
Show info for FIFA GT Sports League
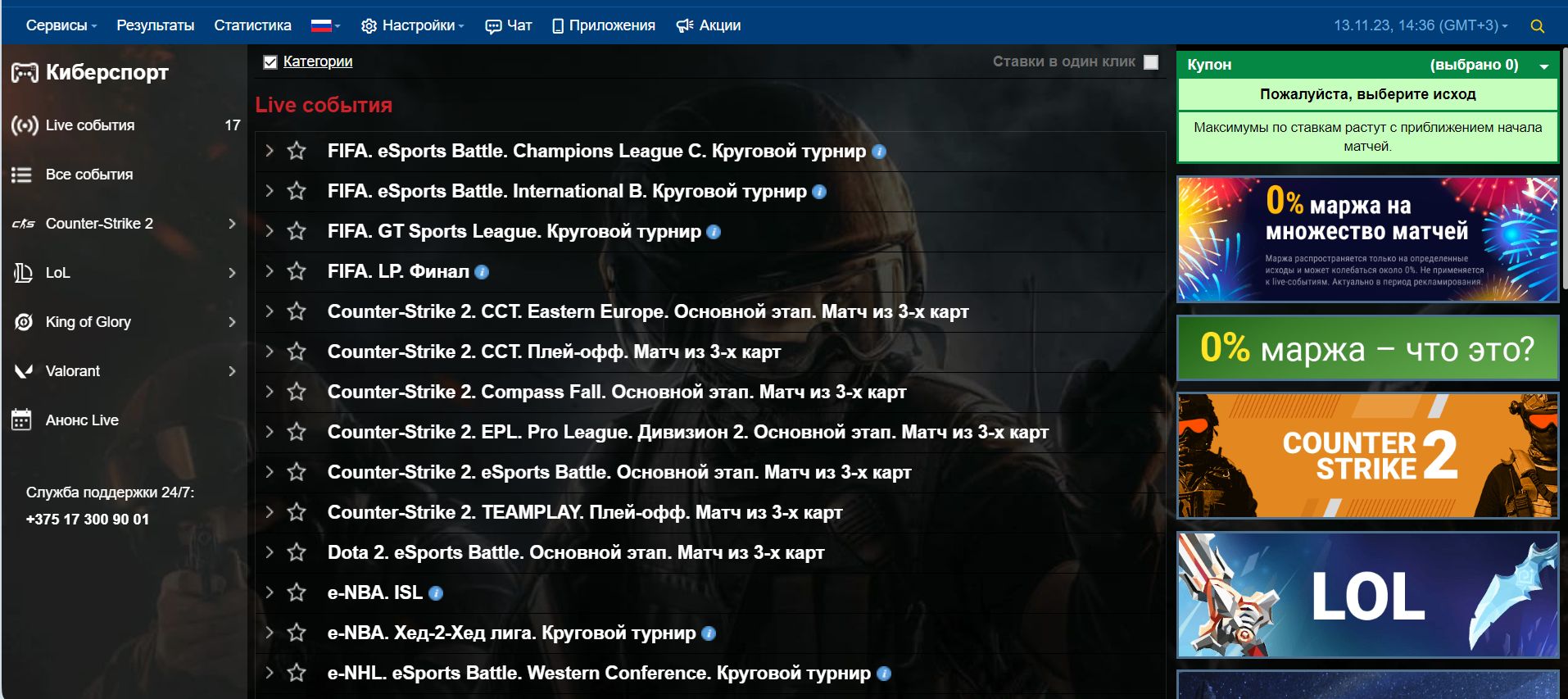(714, 232)
